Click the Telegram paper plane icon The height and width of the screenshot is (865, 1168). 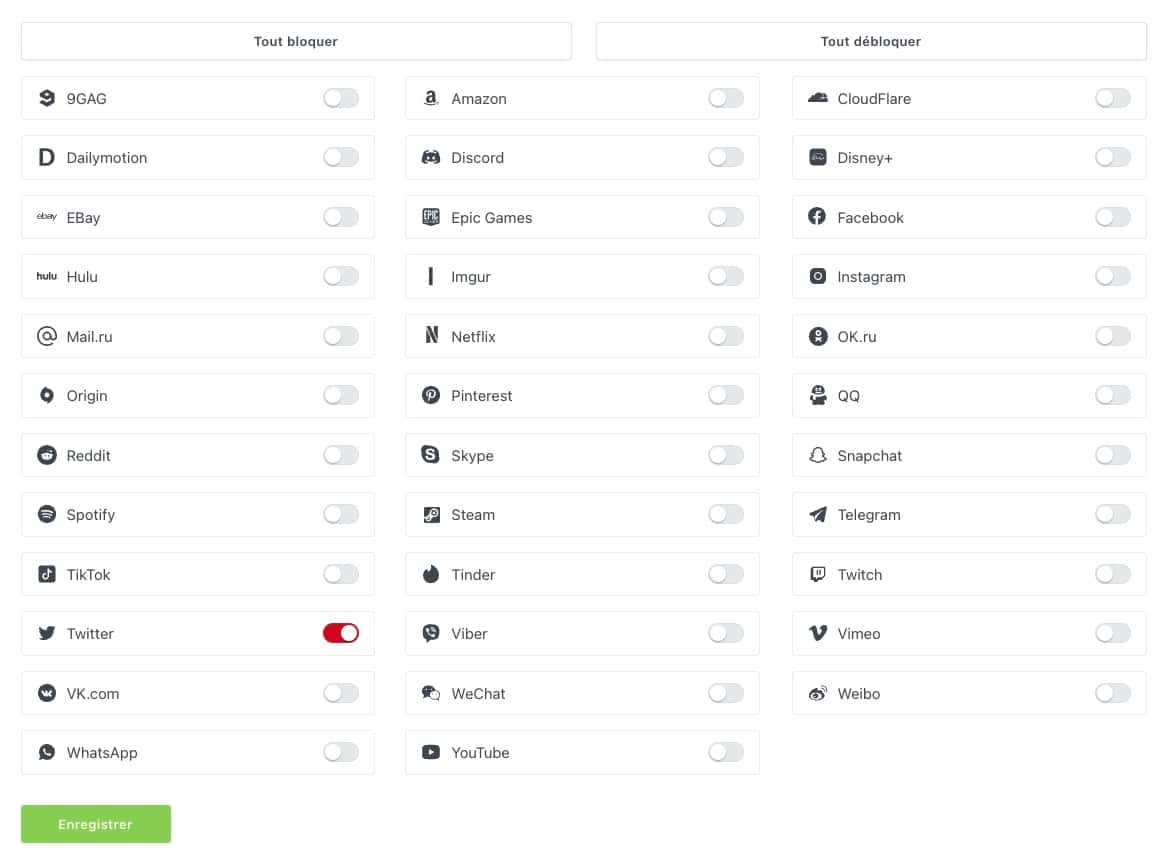click(818, 514)
